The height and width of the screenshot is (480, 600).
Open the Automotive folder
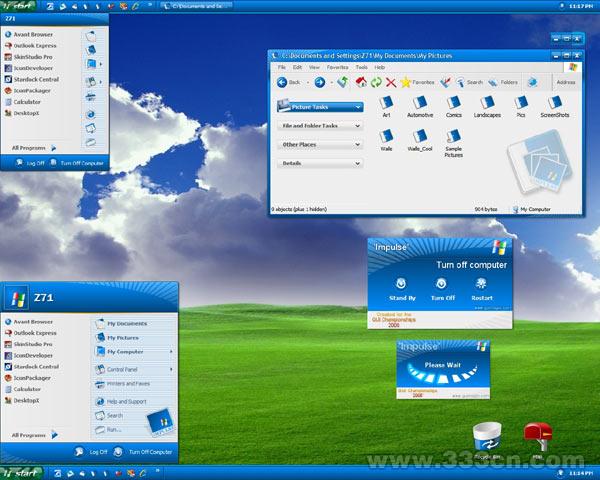pyautogui.click(x=420, y=106)
